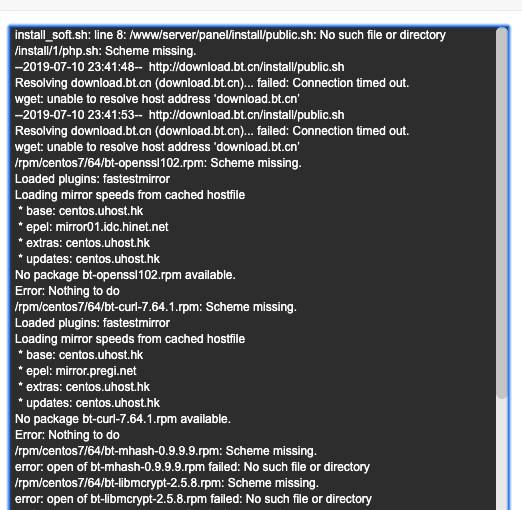The image size is (522, 510).
Task: Click the first 'Connection timed out' line
Action: [x=212, y=83]
